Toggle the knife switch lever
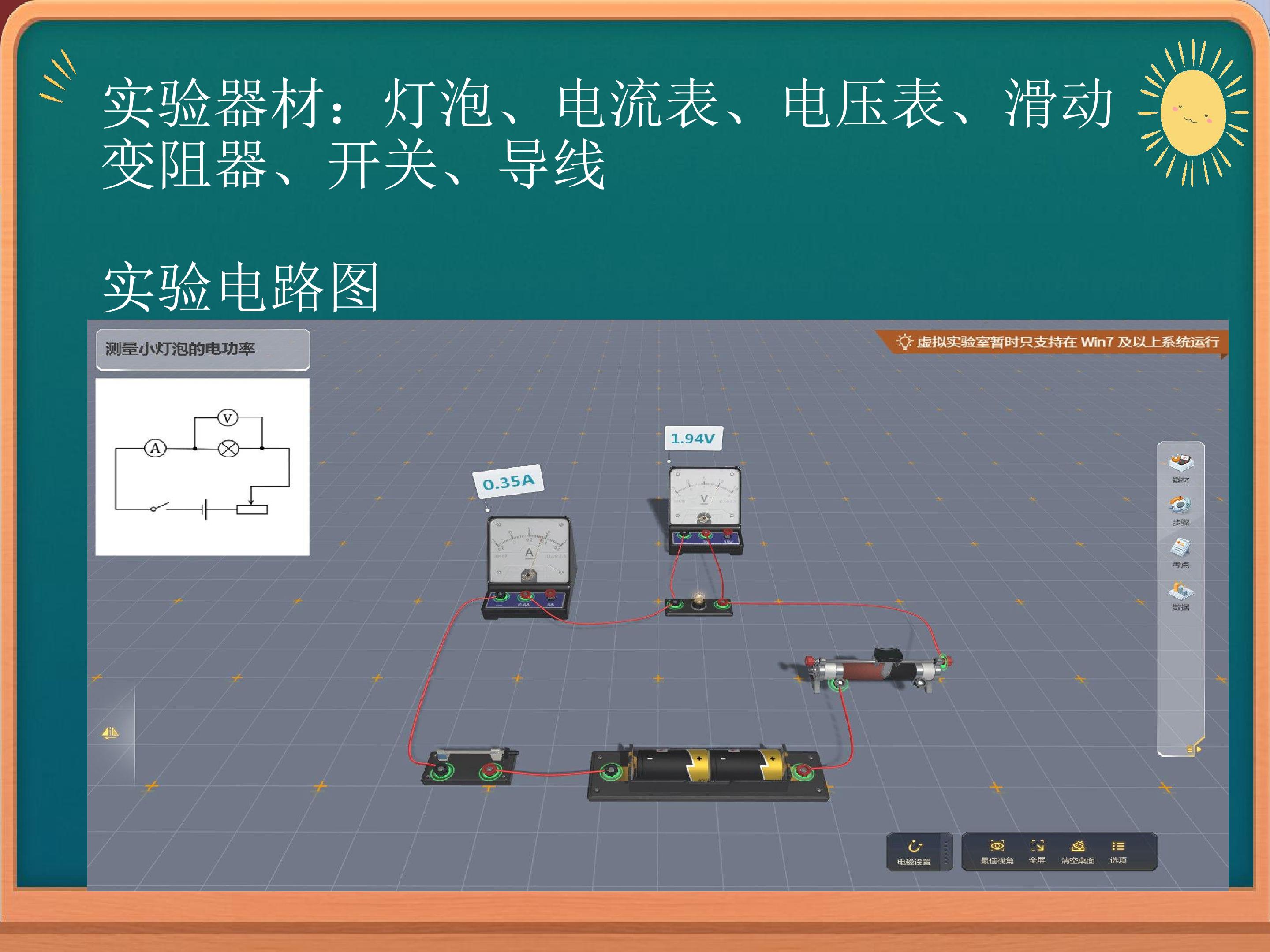1270x952 pixels. tap(471, 754)
